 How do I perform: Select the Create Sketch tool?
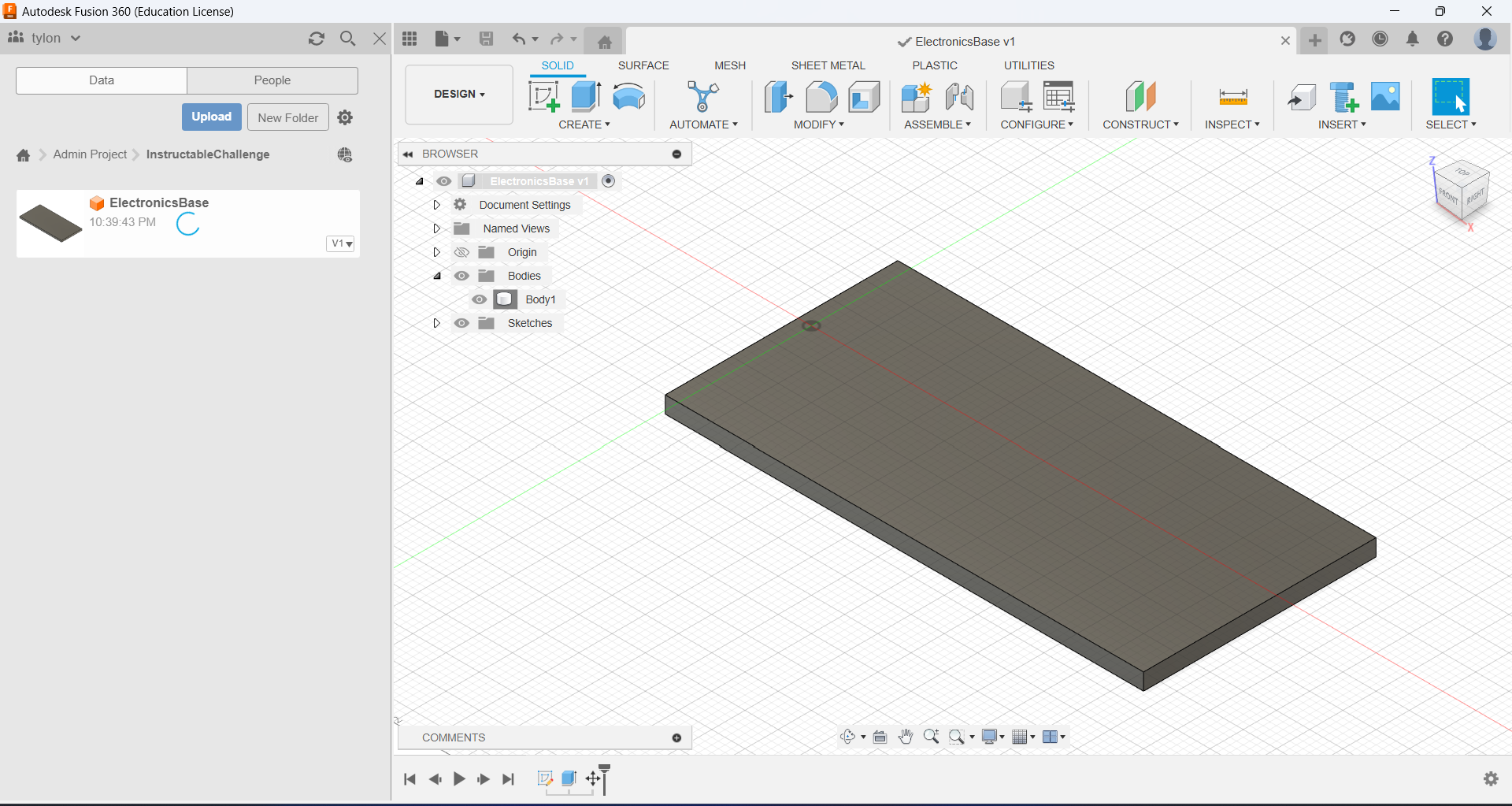coord(543,97)
